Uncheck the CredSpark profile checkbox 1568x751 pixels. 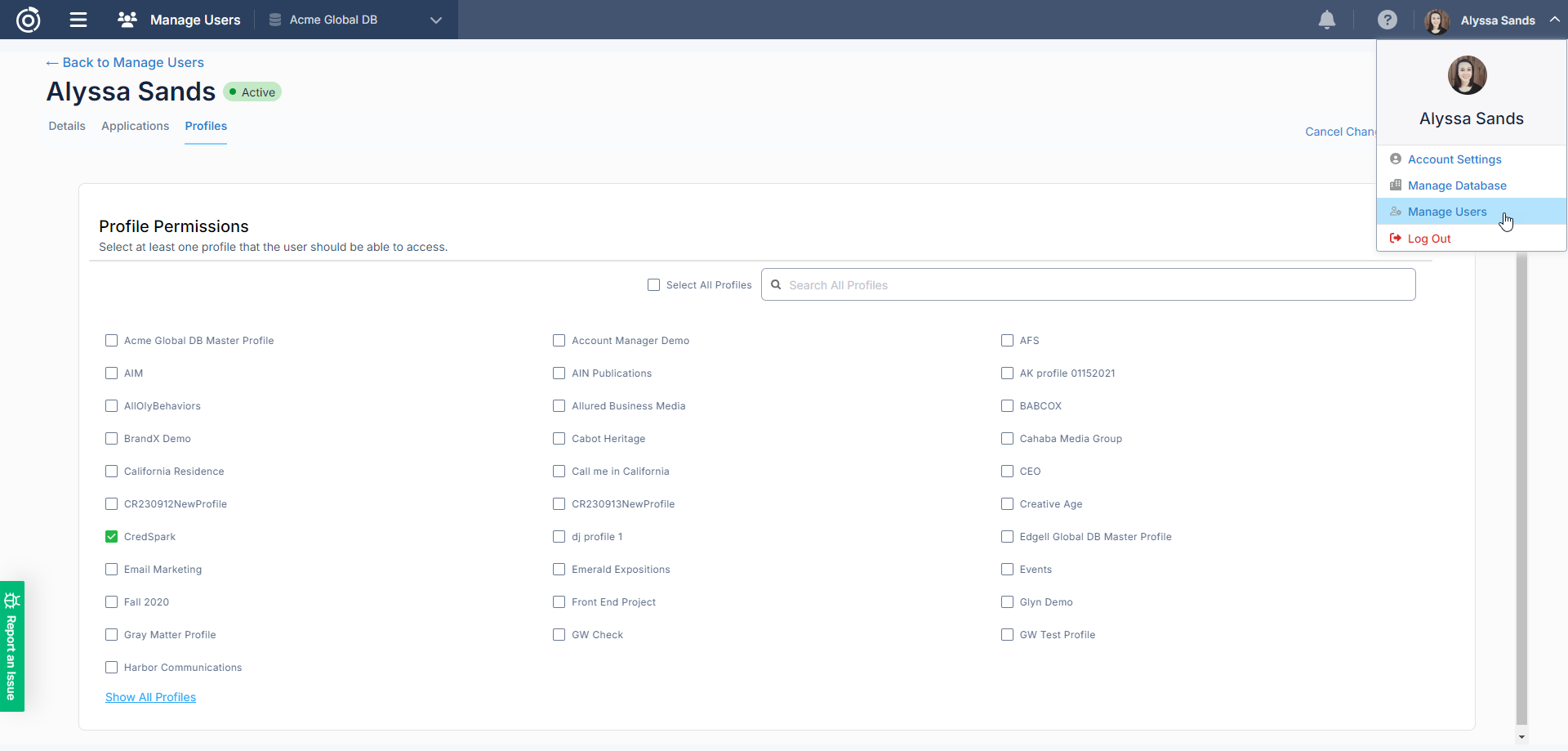(x=112, y=537)
